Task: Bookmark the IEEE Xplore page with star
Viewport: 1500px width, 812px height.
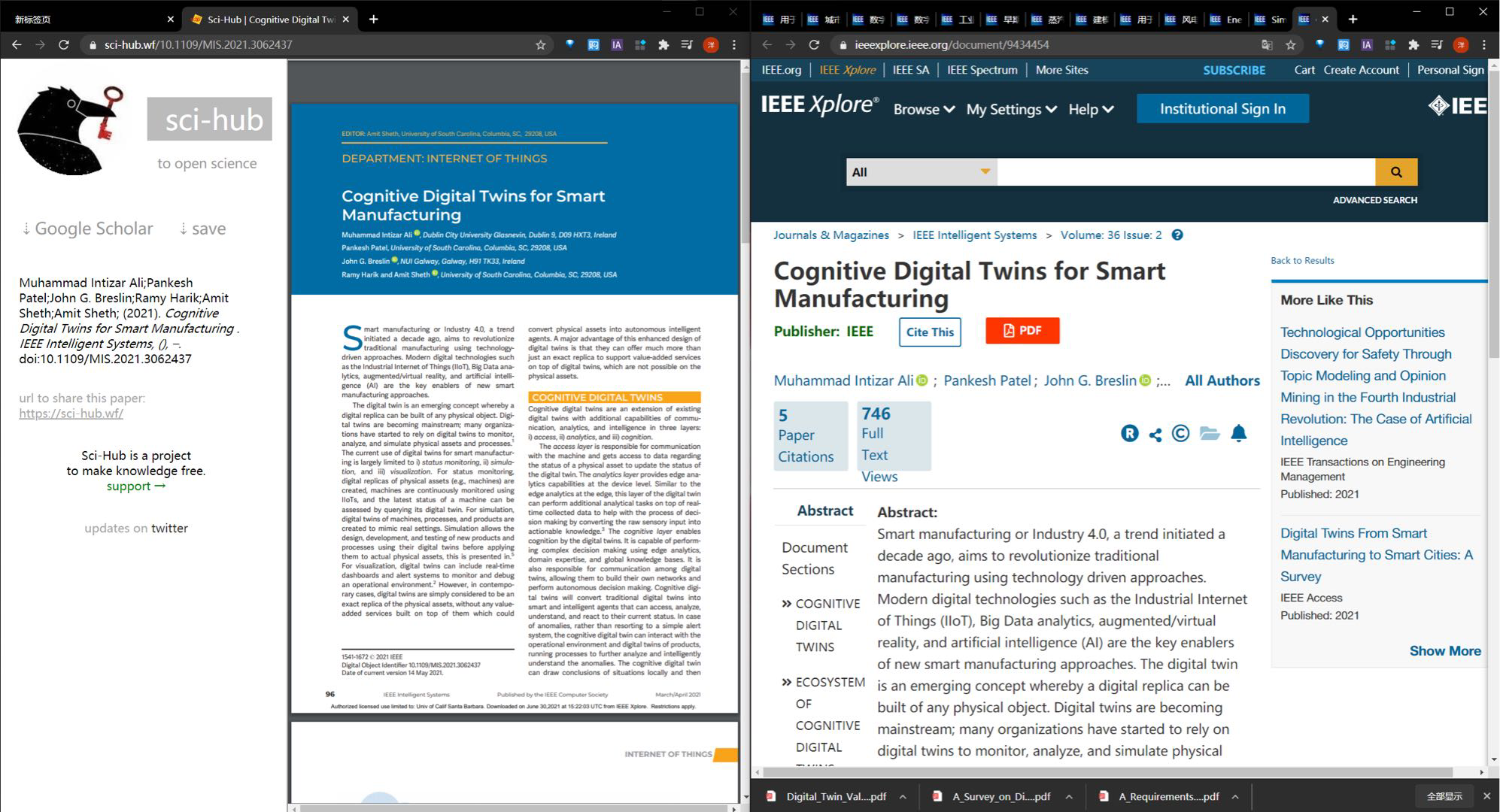Action: pos(1291,45)
